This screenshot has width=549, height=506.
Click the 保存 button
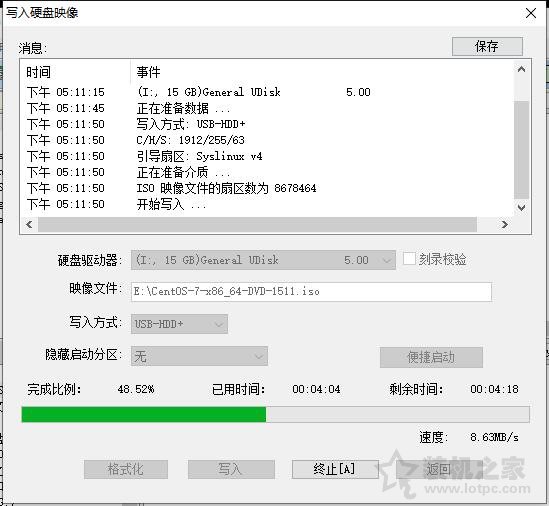pyautogui.click(x=487, y=46)
